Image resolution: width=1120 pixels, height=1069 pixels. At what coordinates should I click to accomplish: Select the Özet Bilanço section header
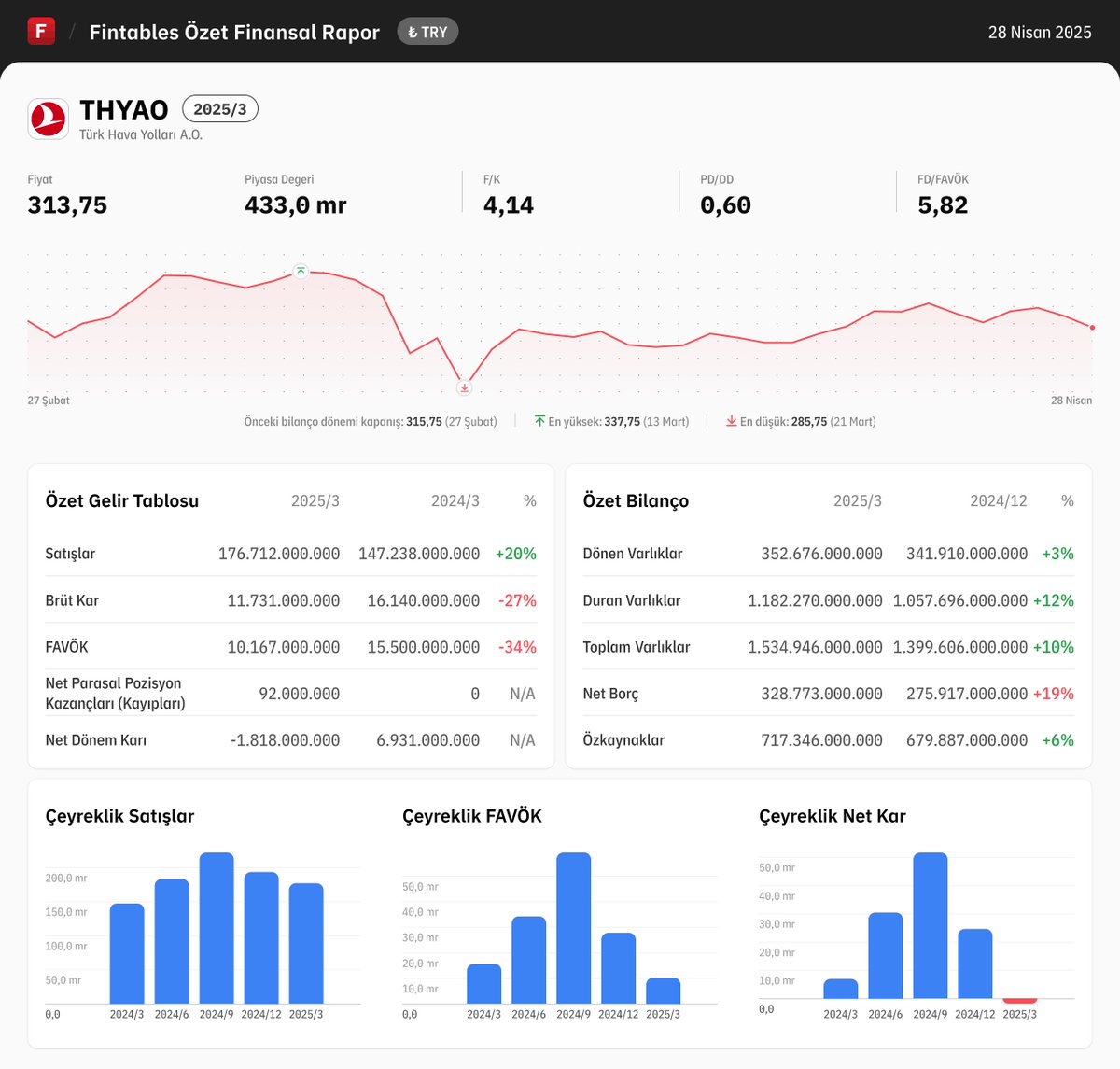(635, 500)
